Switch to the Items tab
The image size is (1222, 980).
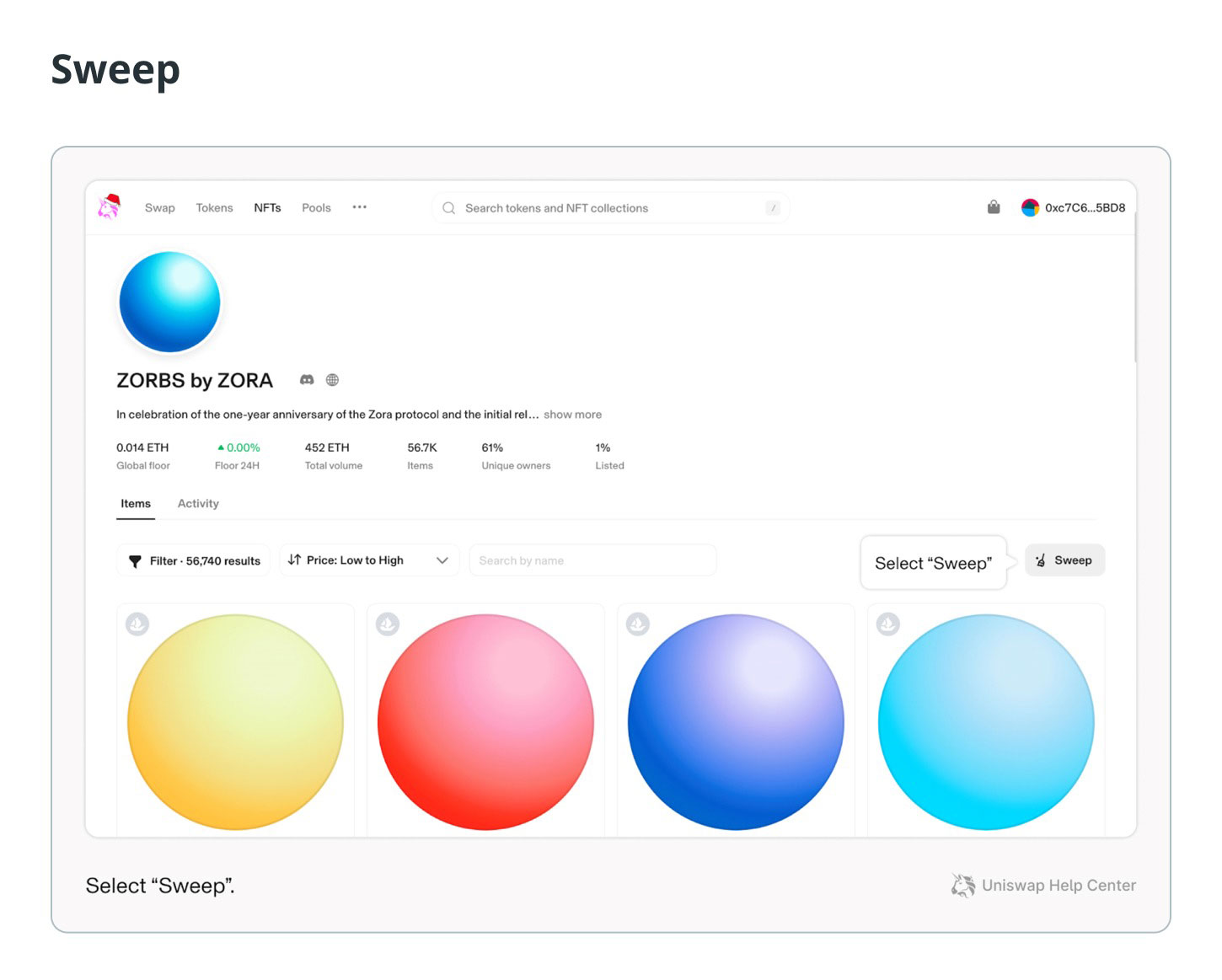coord(136,504)
